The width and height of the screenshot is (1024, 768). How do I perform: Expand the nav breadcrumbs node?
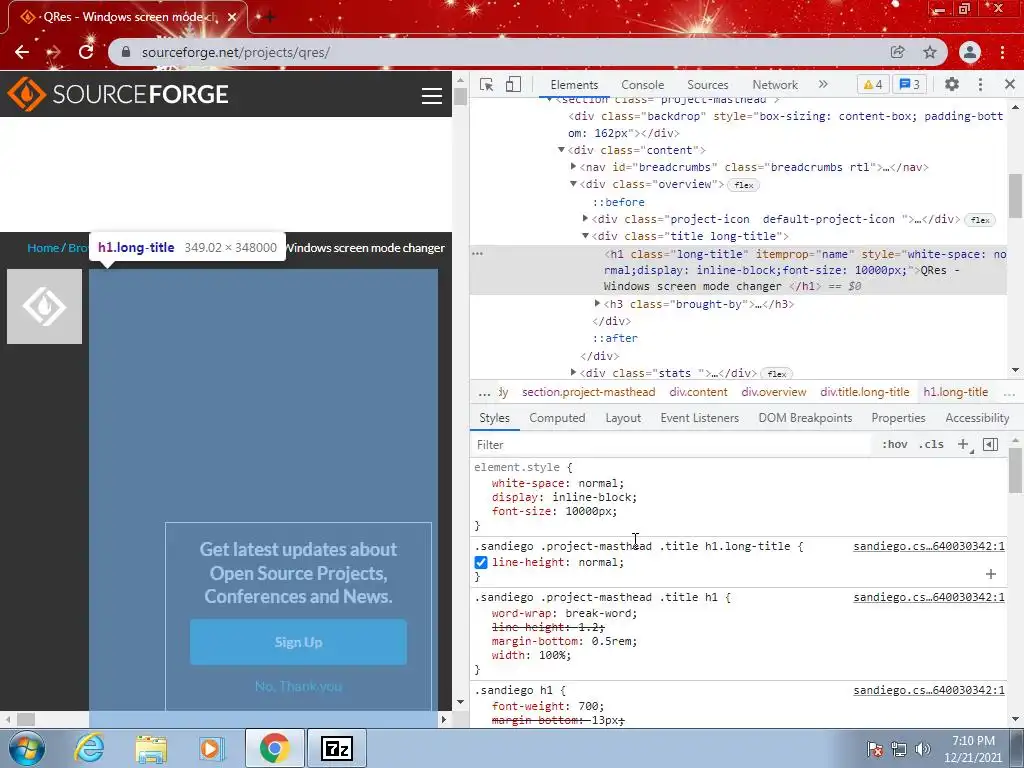[573, 167]
